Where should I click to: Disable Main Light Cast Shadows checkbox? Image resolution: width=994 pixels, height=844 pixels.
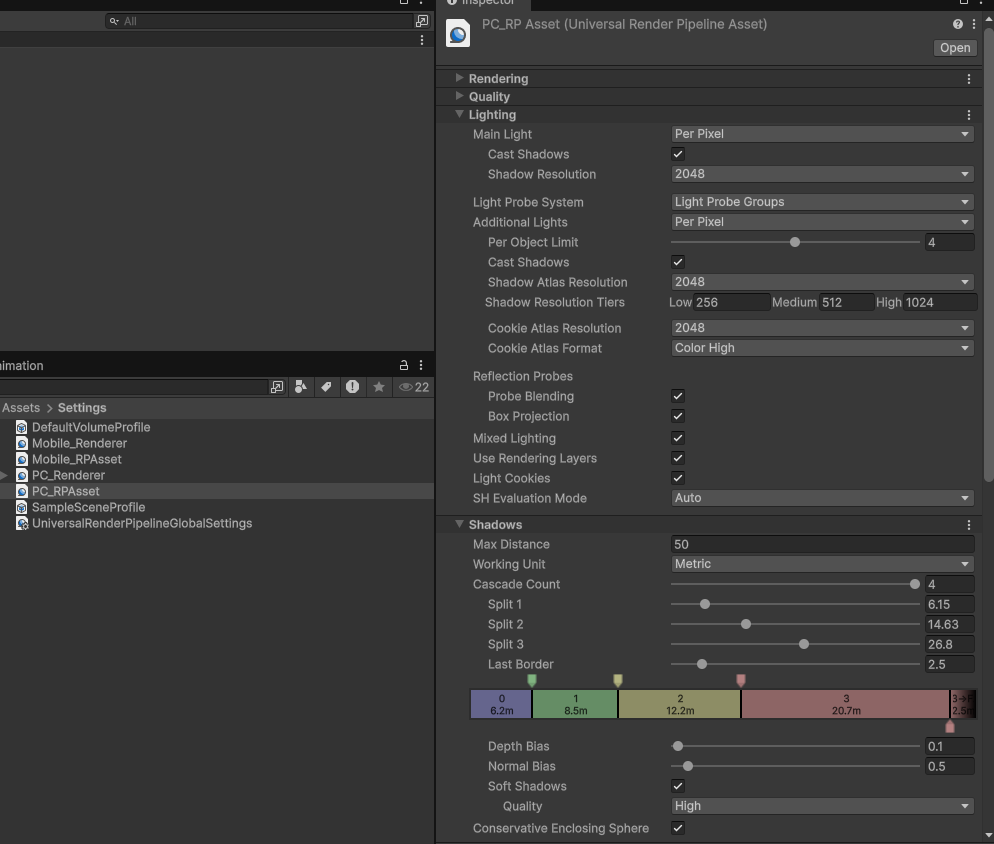[678, 154]
